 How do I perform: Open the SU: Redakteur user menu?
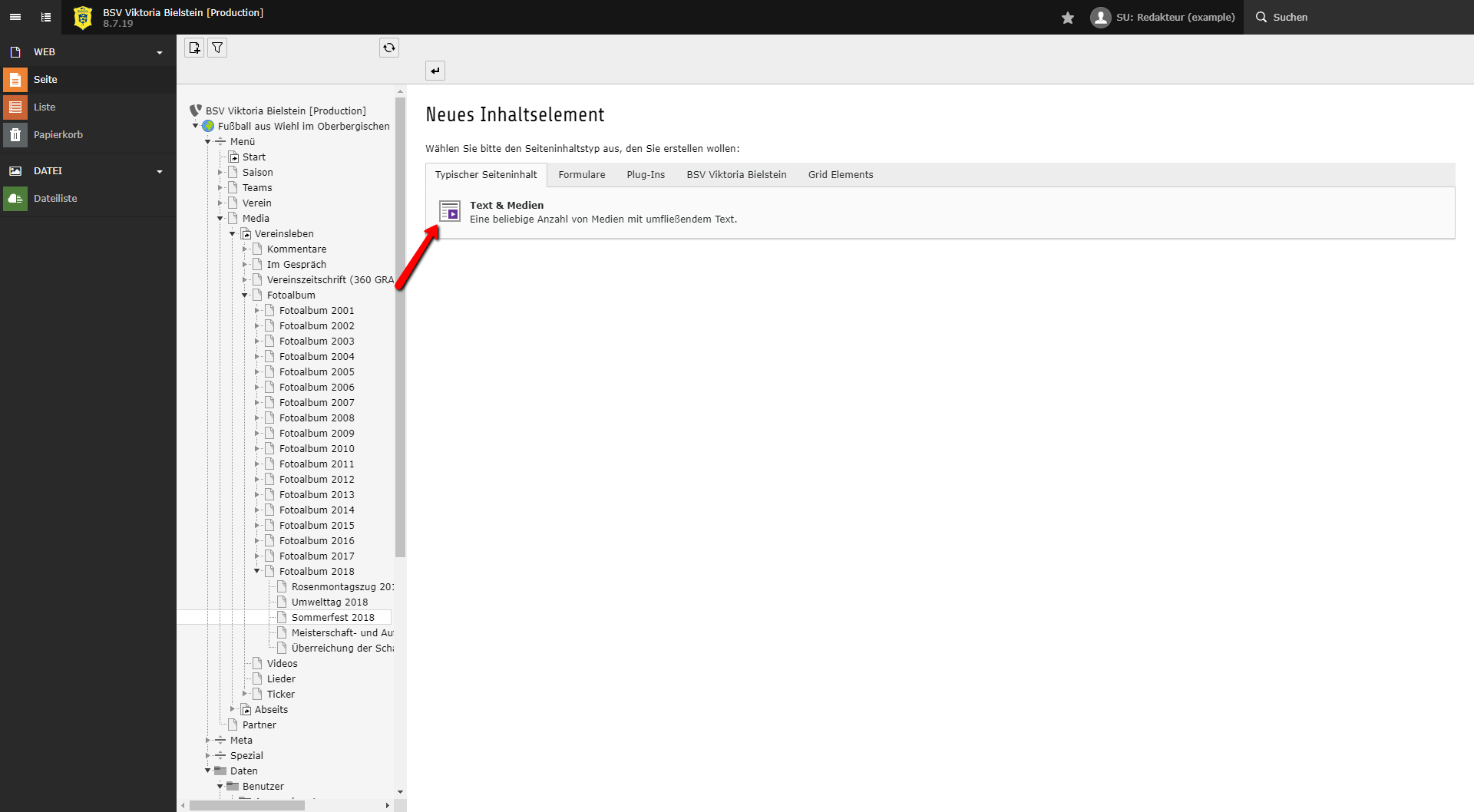1163,18
